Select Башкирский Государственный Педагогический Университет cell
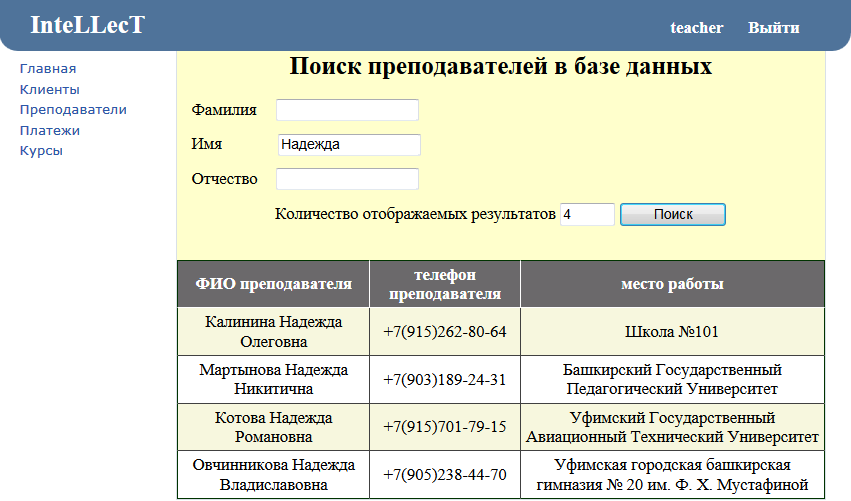The image size is (851, 501). pyautogui.click(x=672, y=379)
